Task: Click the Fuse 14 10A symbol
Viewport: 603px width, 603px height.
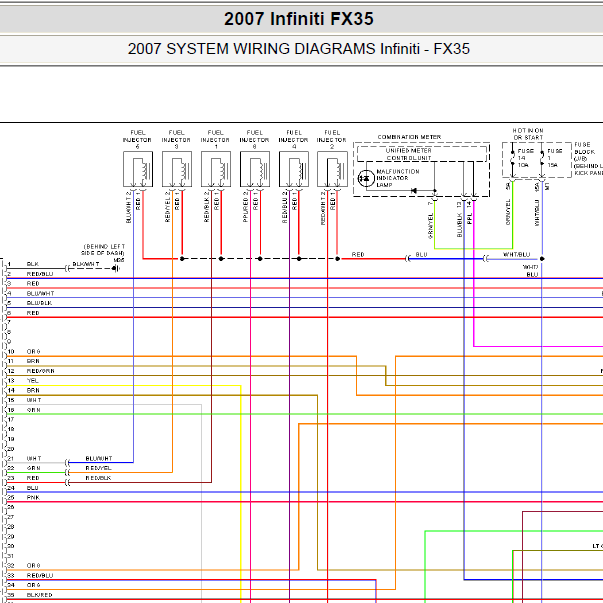Action: click(x=513, y=158)
